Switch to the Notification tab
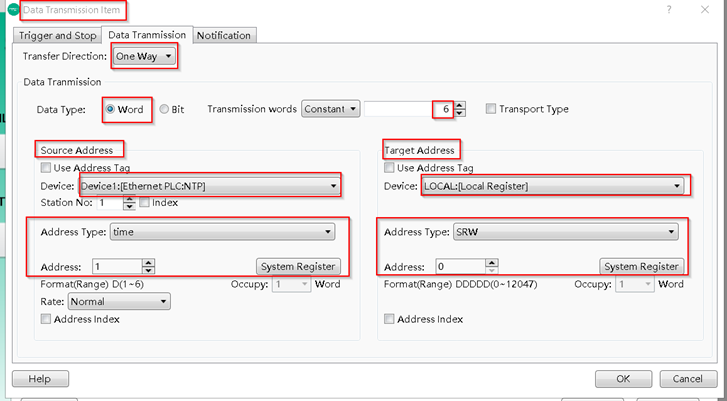727x401 pixels. [x=225, y=36]
